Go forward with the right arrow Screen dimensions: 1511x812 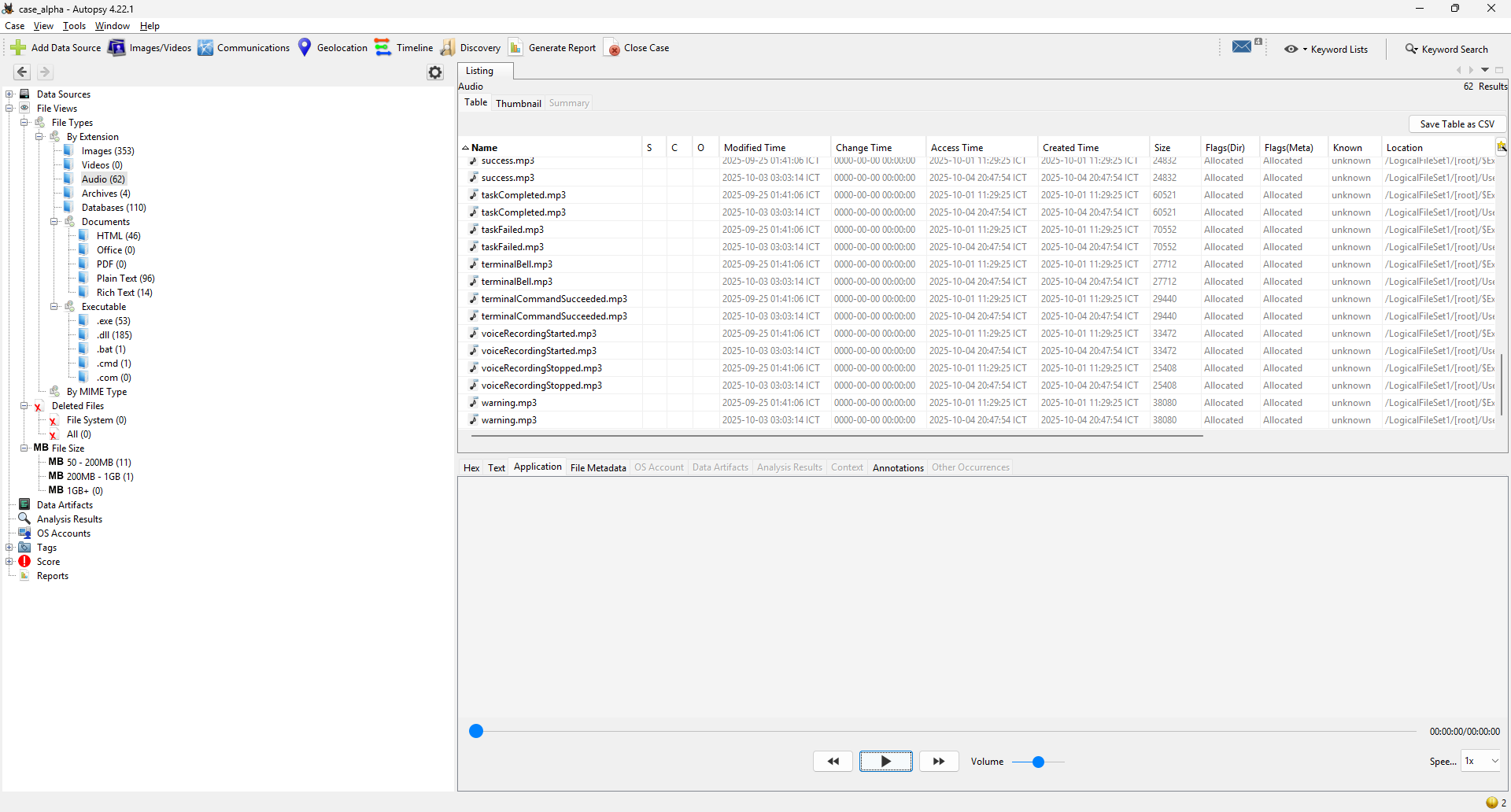tap(45, 72)
